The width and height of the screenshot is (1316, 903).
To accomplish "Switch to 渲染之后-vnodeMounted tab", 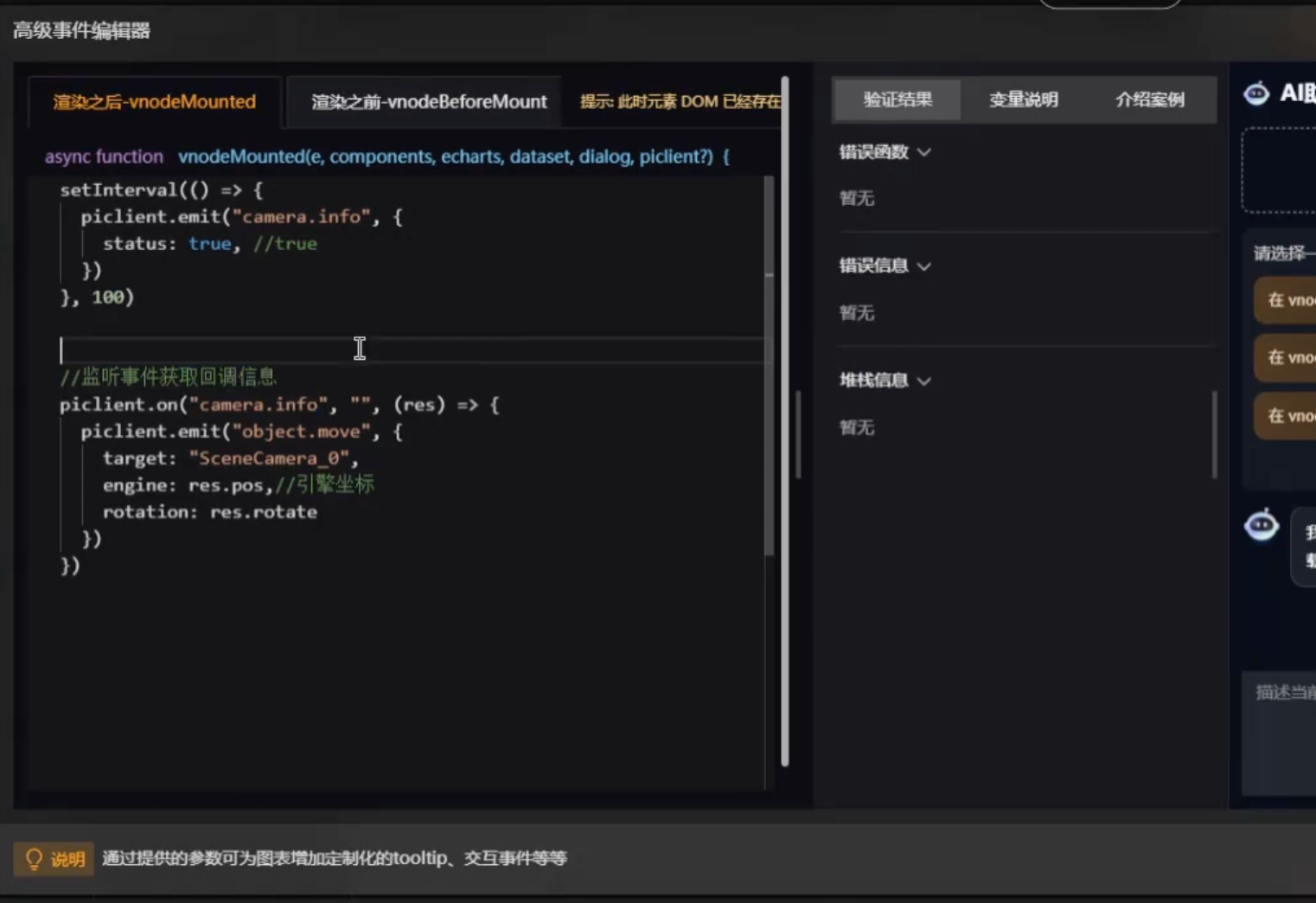I will [x=155, y=102].
